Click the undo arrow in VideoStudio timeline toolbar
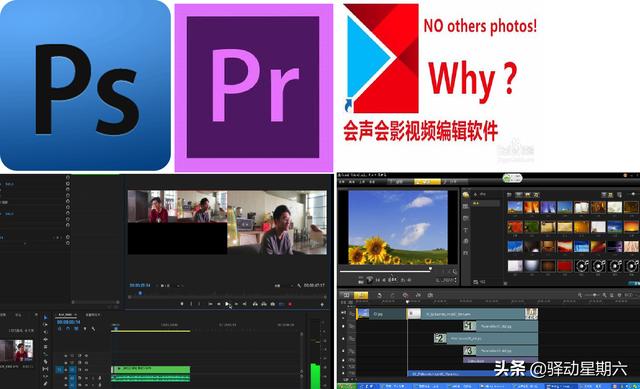This screenshot has width=640, height=389. point(379,295)
